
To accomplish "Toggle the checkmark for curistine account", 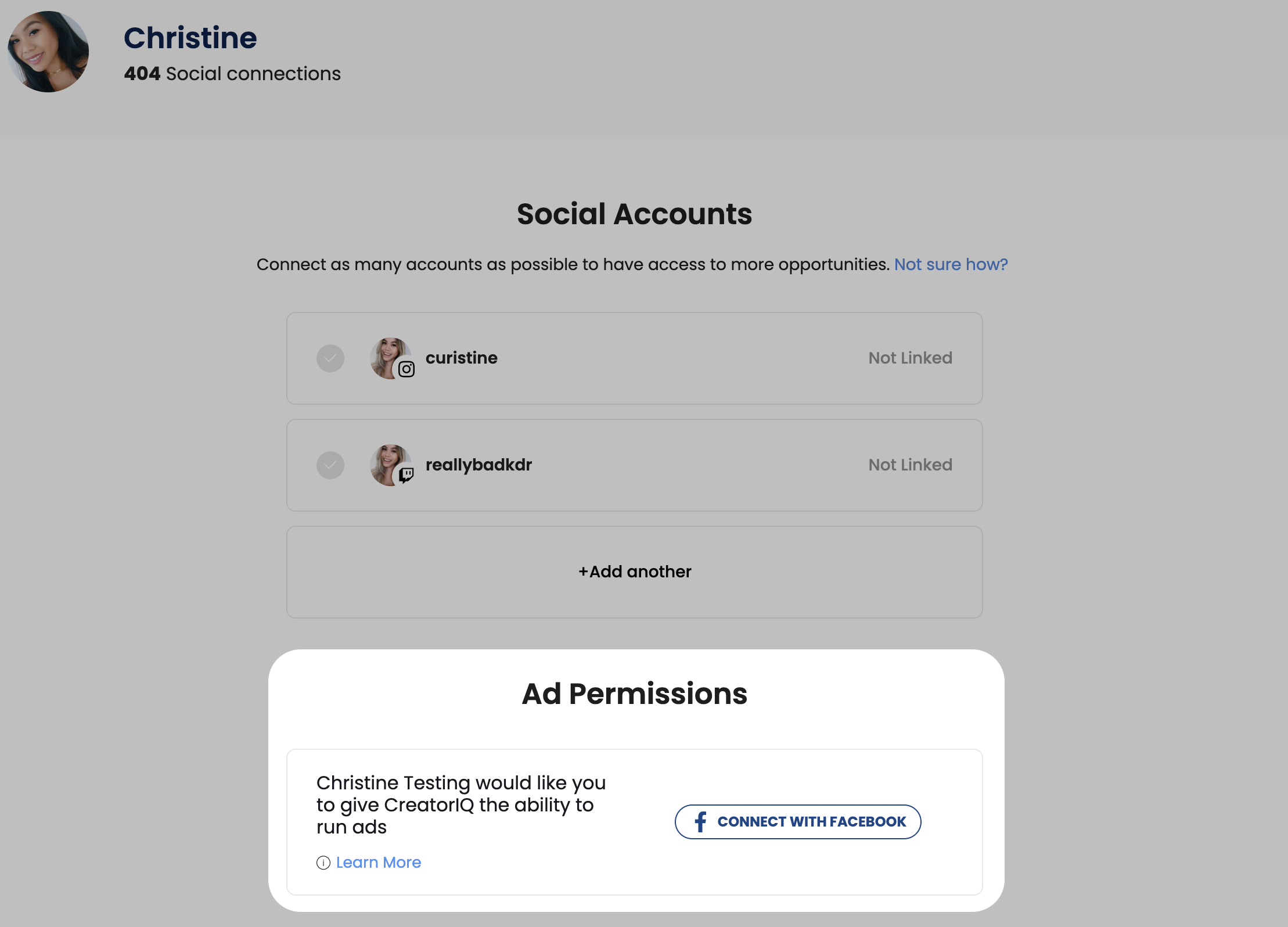I will point(330,358).
